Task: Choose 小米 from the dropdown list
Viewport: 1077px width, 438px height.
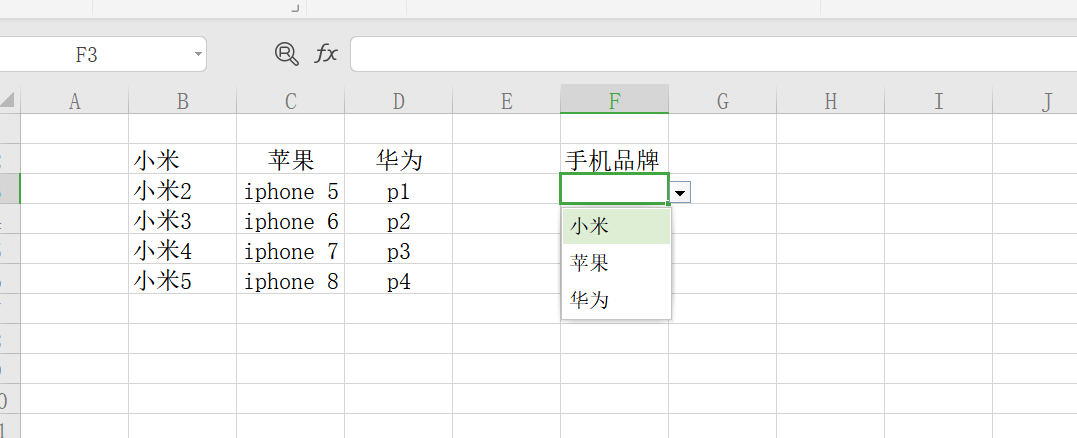Action: pyautogui.click(x=616, y=226)
